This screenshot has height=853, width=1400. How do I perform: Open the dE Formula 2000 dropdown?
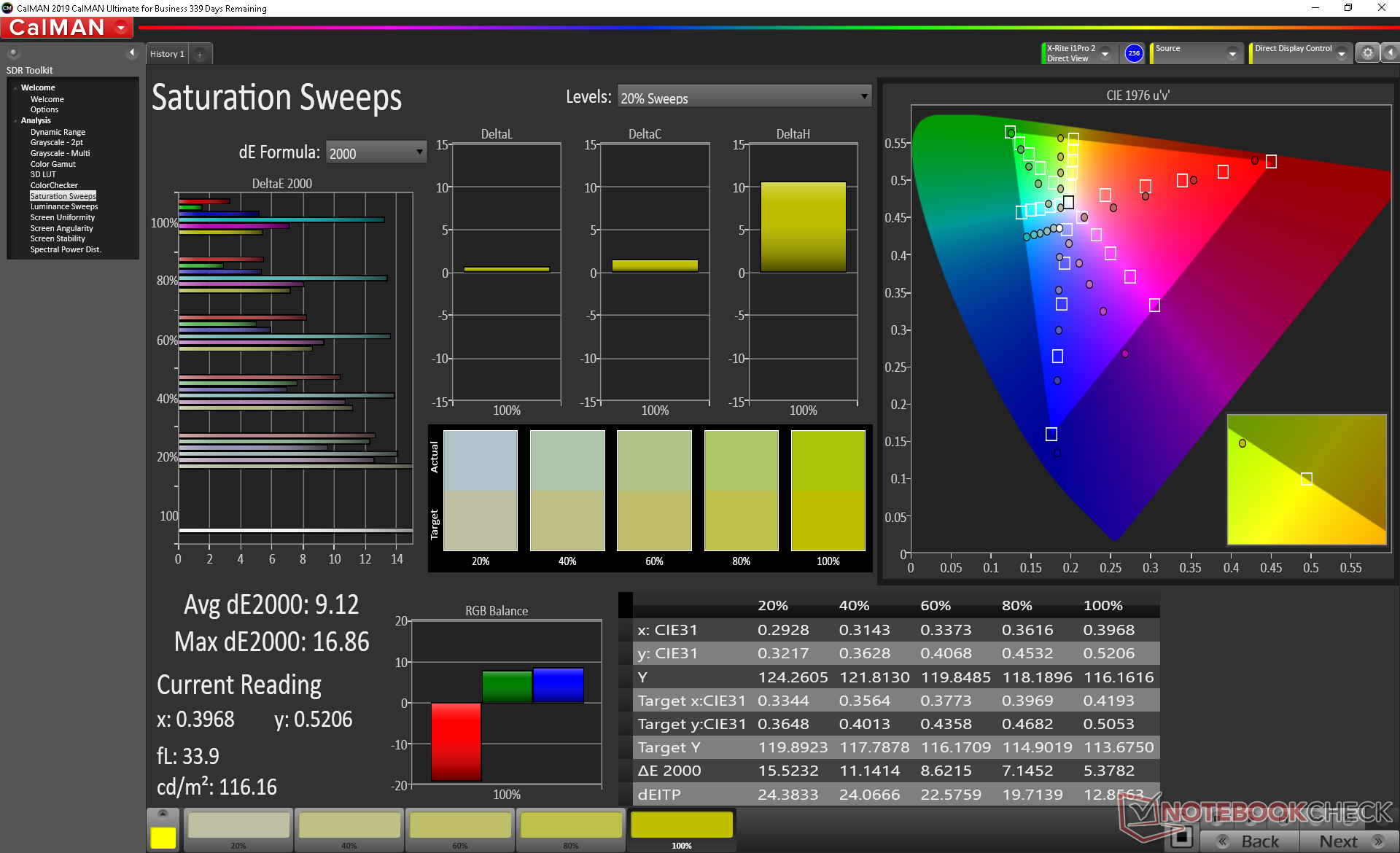pos(376,152)
